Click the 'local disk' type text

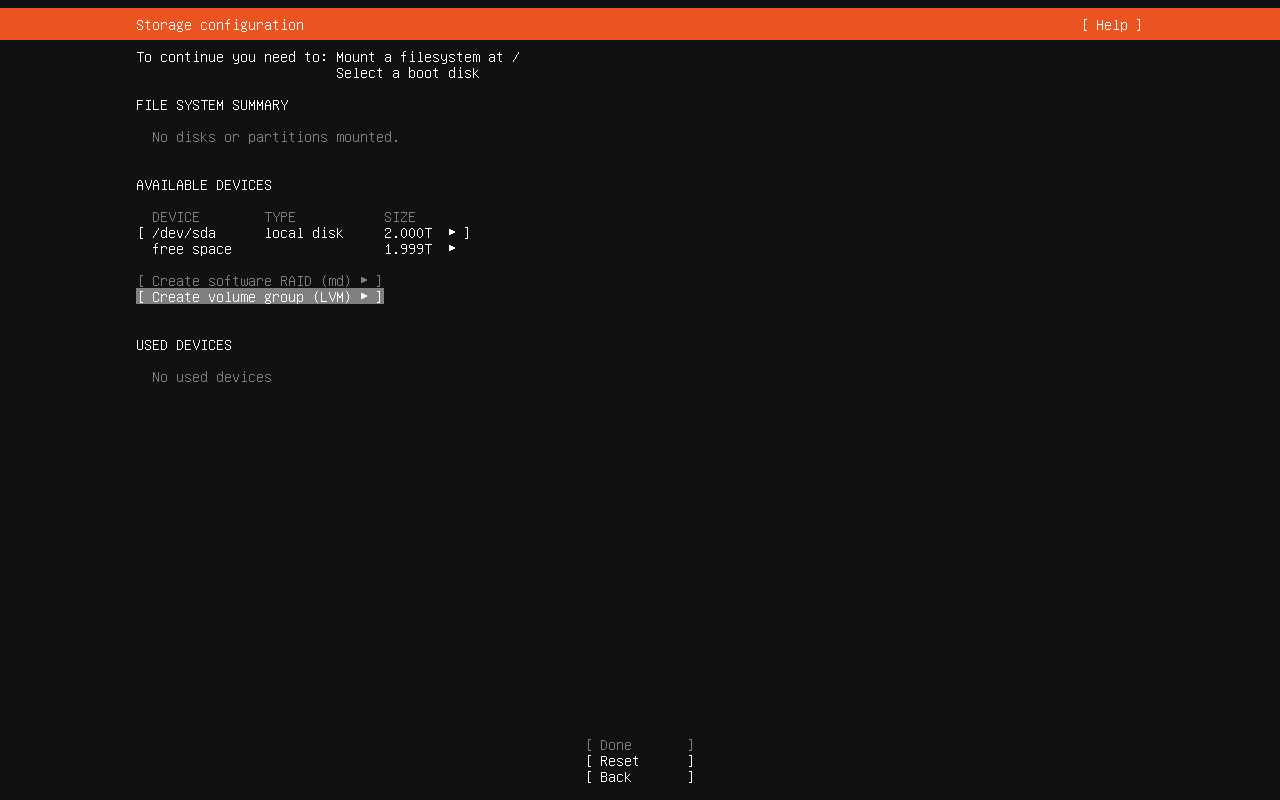click(x=304, y=233)
